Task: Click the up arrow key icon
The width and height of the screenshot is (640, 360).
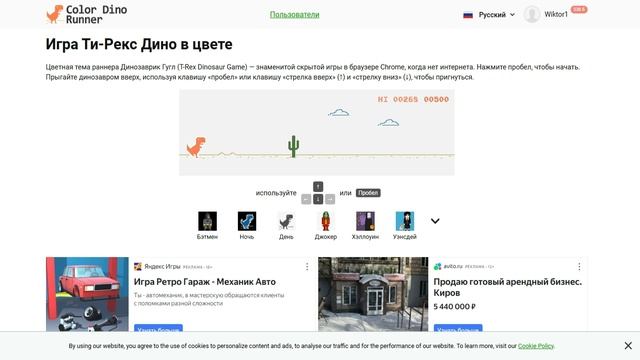Action: (x=318, y=187)
